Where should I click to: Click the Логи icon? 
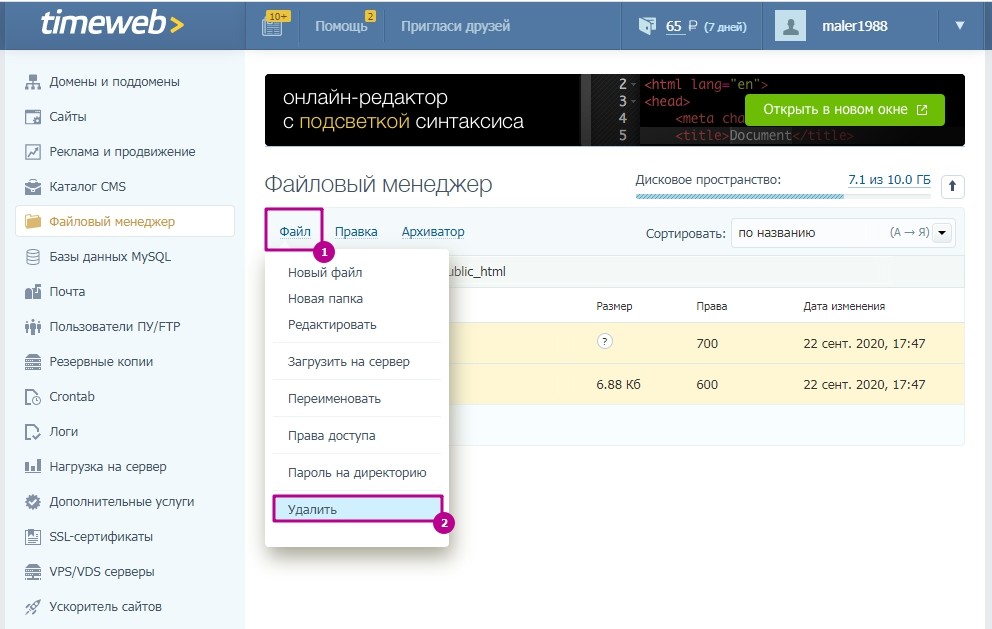(x=32, y=432)
